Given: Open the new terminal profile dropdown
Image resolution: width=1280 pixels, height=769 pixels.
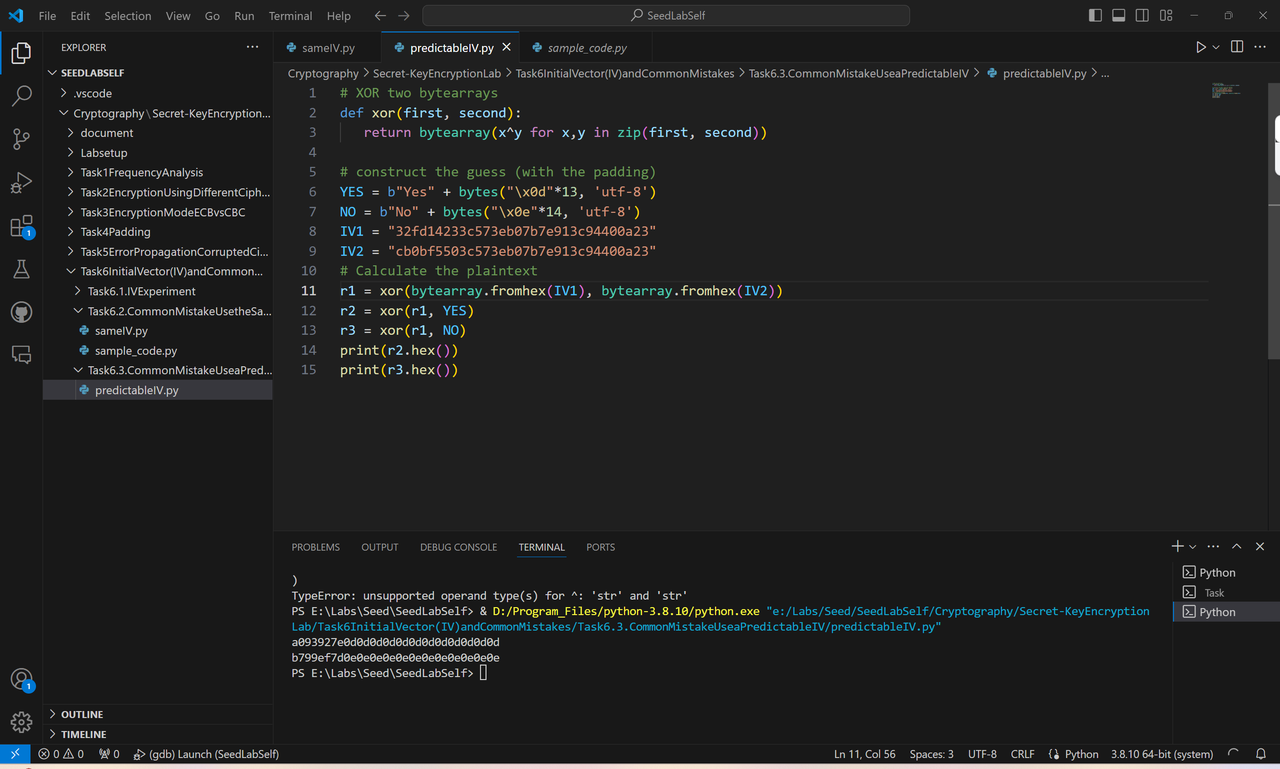Looking at the screenshot, I should tap(1192, 547).
